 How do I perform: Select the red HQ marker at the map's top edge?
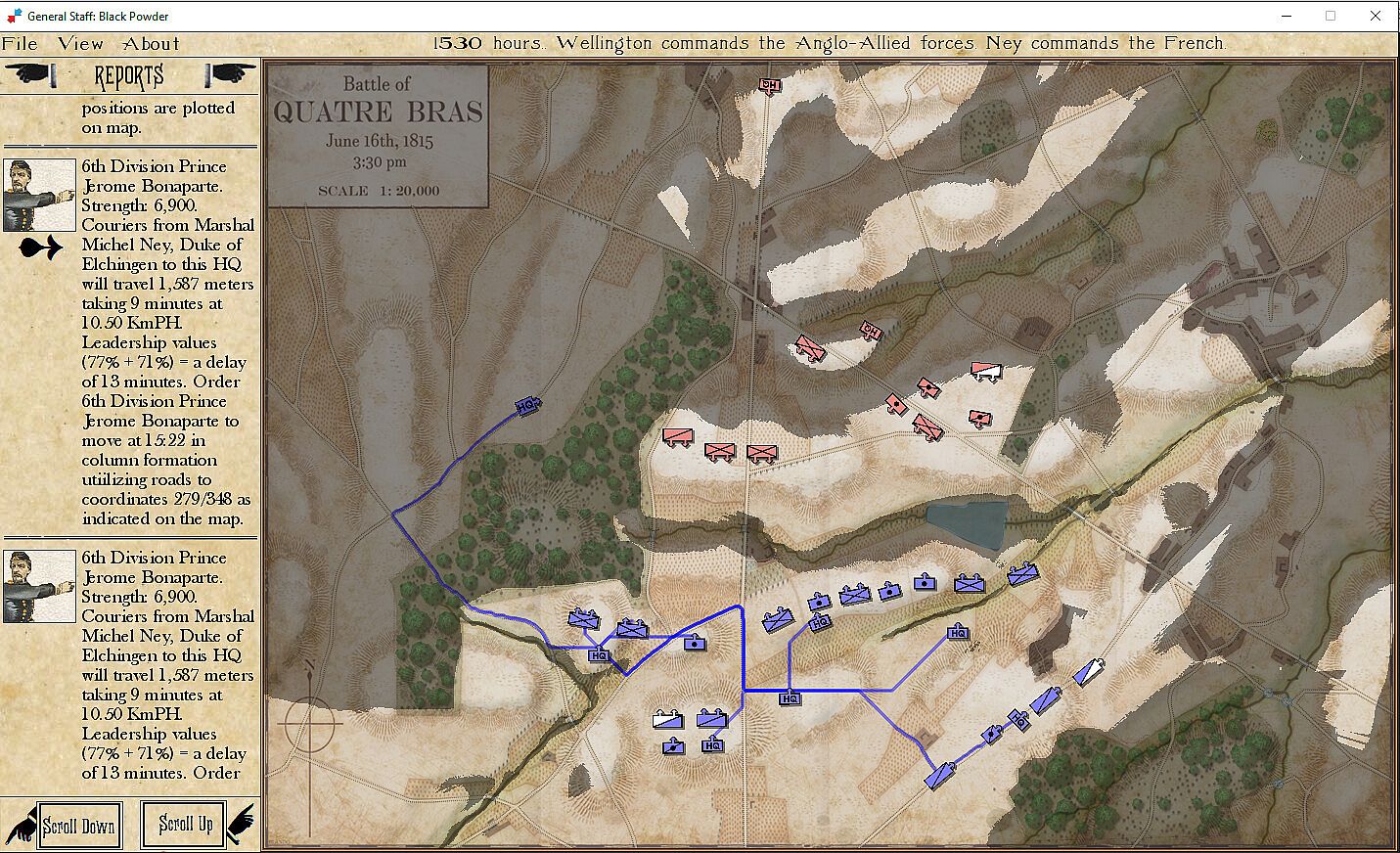(771, 85)
